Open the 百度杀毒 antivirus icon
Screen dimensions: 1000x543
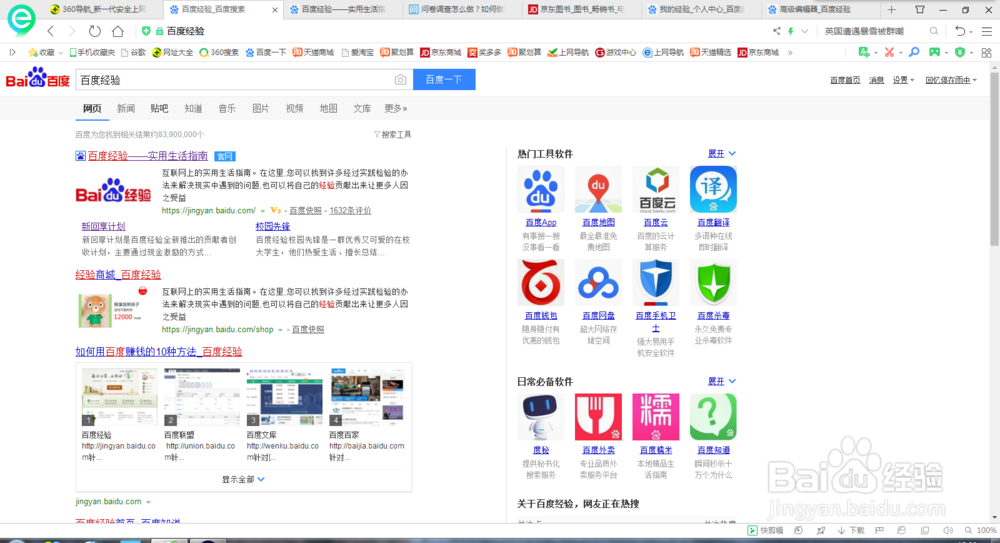tap(713, 283)
